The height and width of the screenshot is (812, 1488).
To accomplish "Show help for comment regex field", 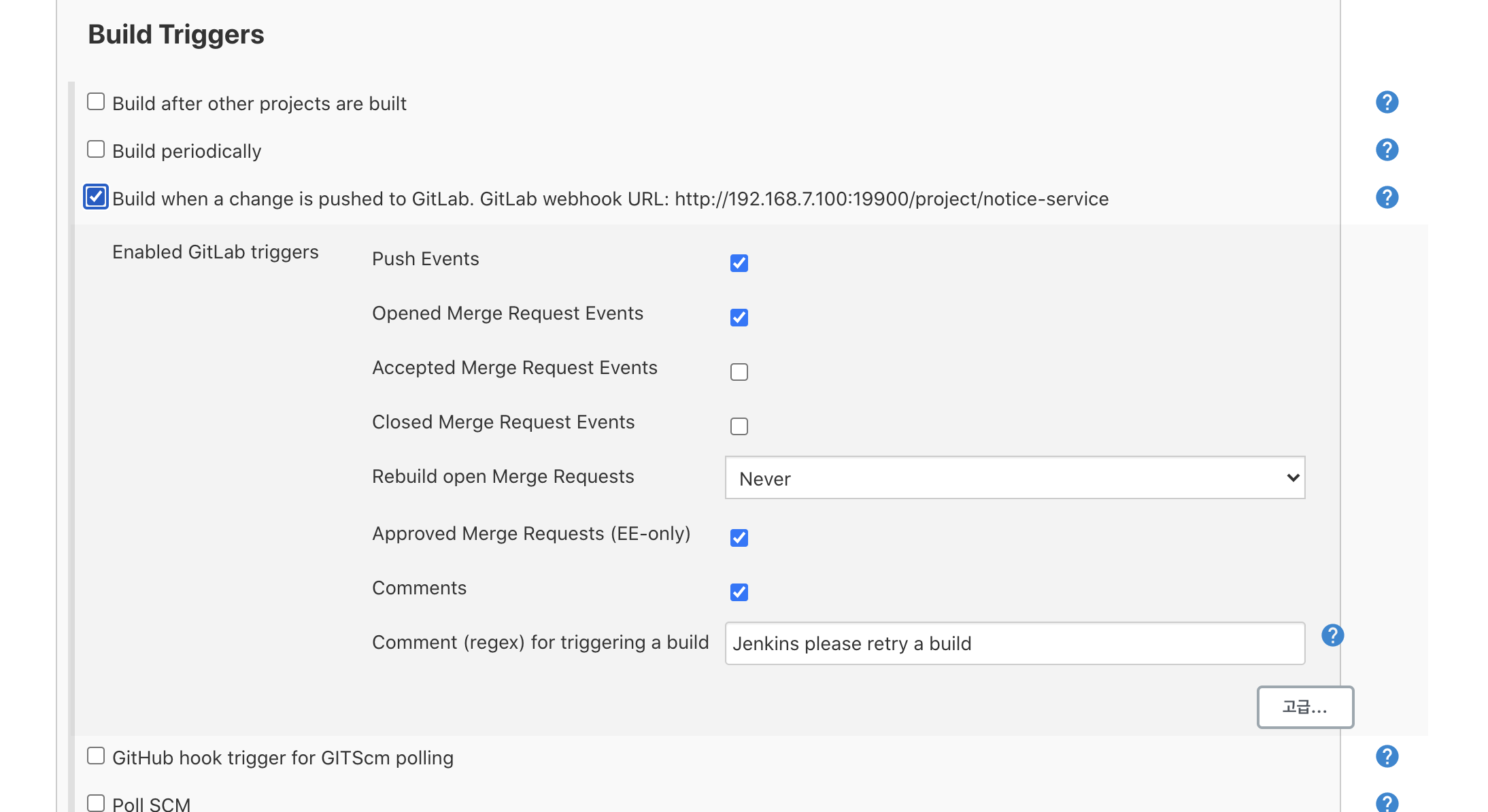I will (1332, 635).
